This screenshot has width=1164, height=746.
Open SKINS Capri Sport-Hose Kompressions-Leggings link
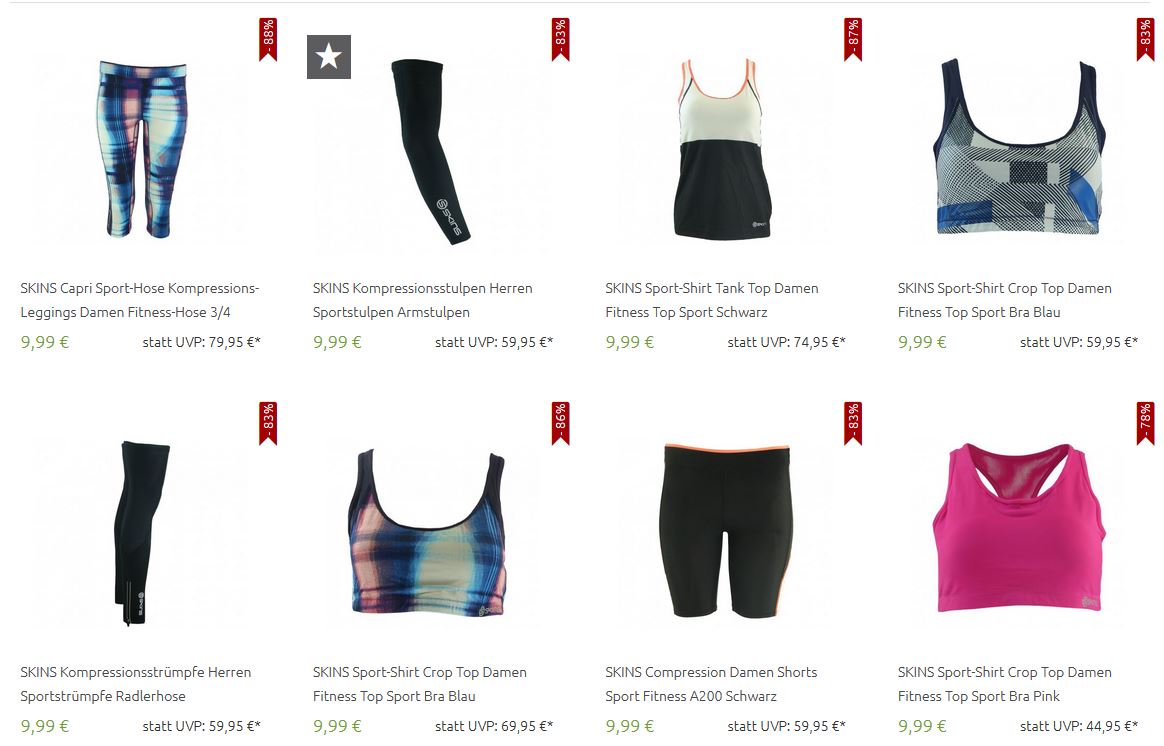point(140,300)
